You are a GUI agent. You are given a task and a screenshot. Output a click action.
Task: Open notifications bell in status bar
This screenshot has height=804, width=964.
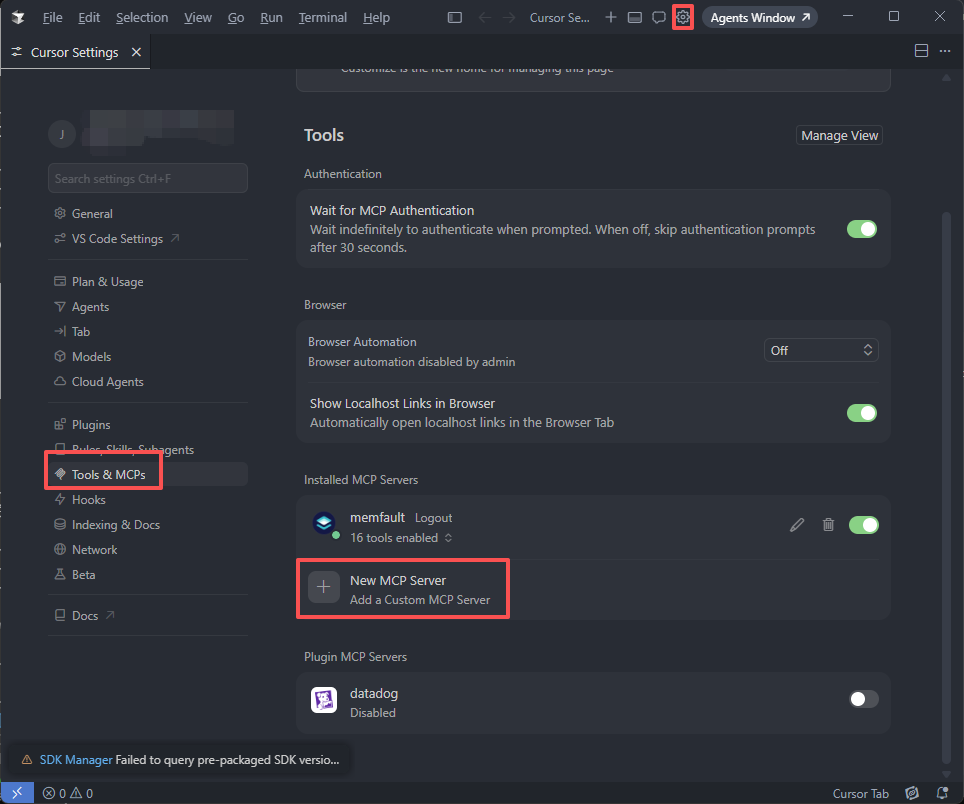942,794
